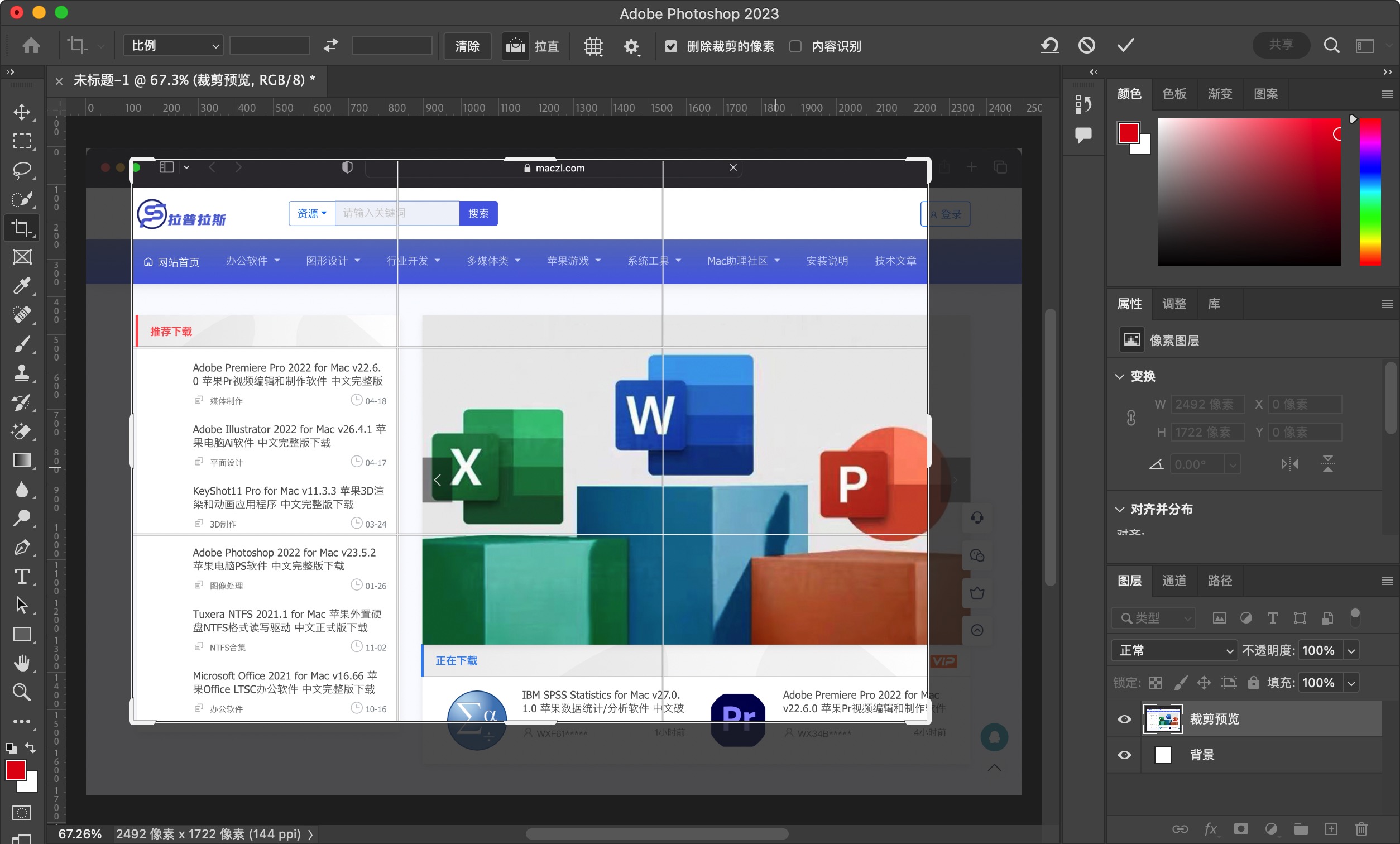Click the foreground red swatch in color panel
Image resolution: width=1400 pixels, height=844 pixels.
(1128, 132)
